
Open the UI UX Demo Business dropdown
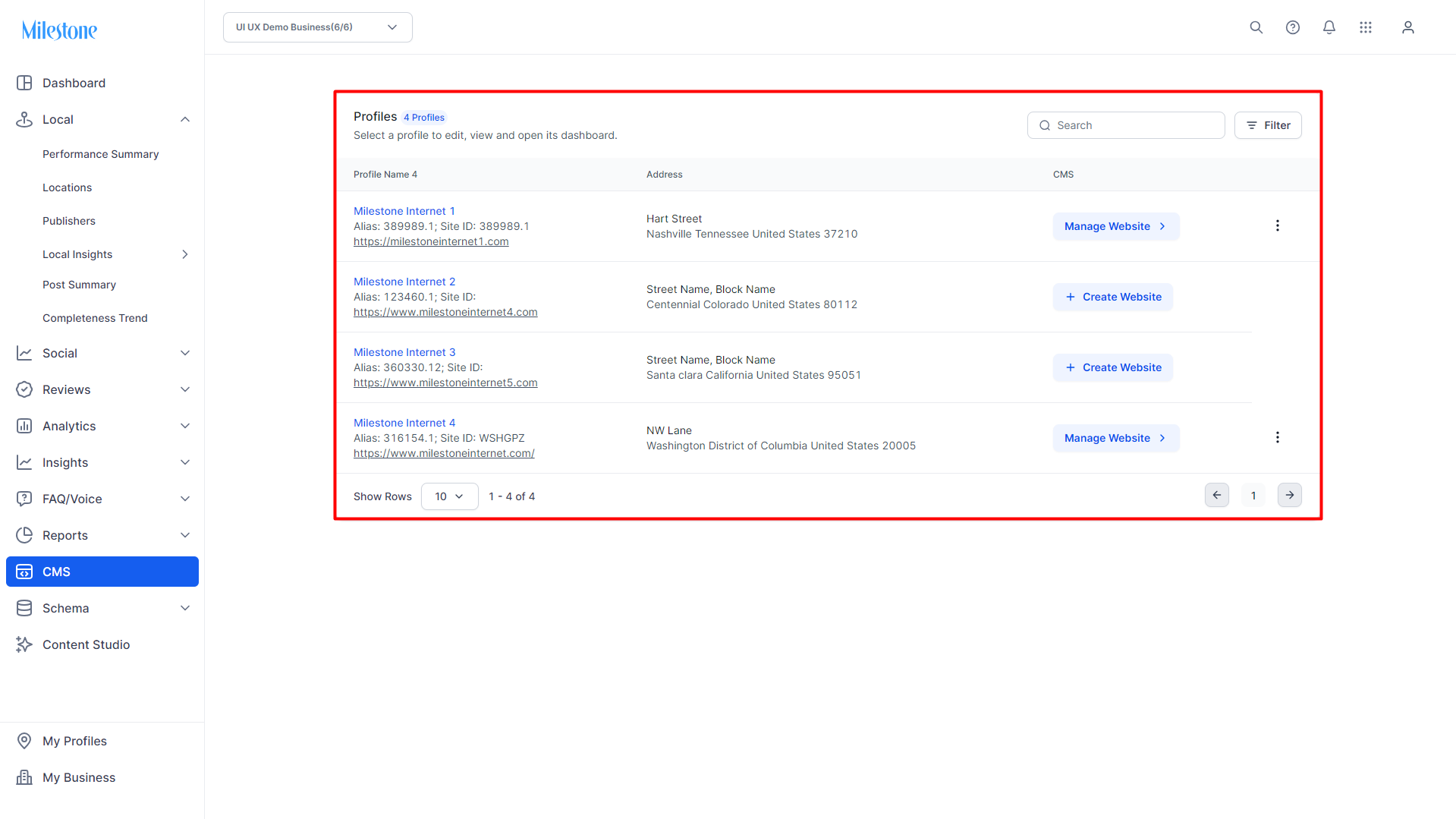coord(318,27)
